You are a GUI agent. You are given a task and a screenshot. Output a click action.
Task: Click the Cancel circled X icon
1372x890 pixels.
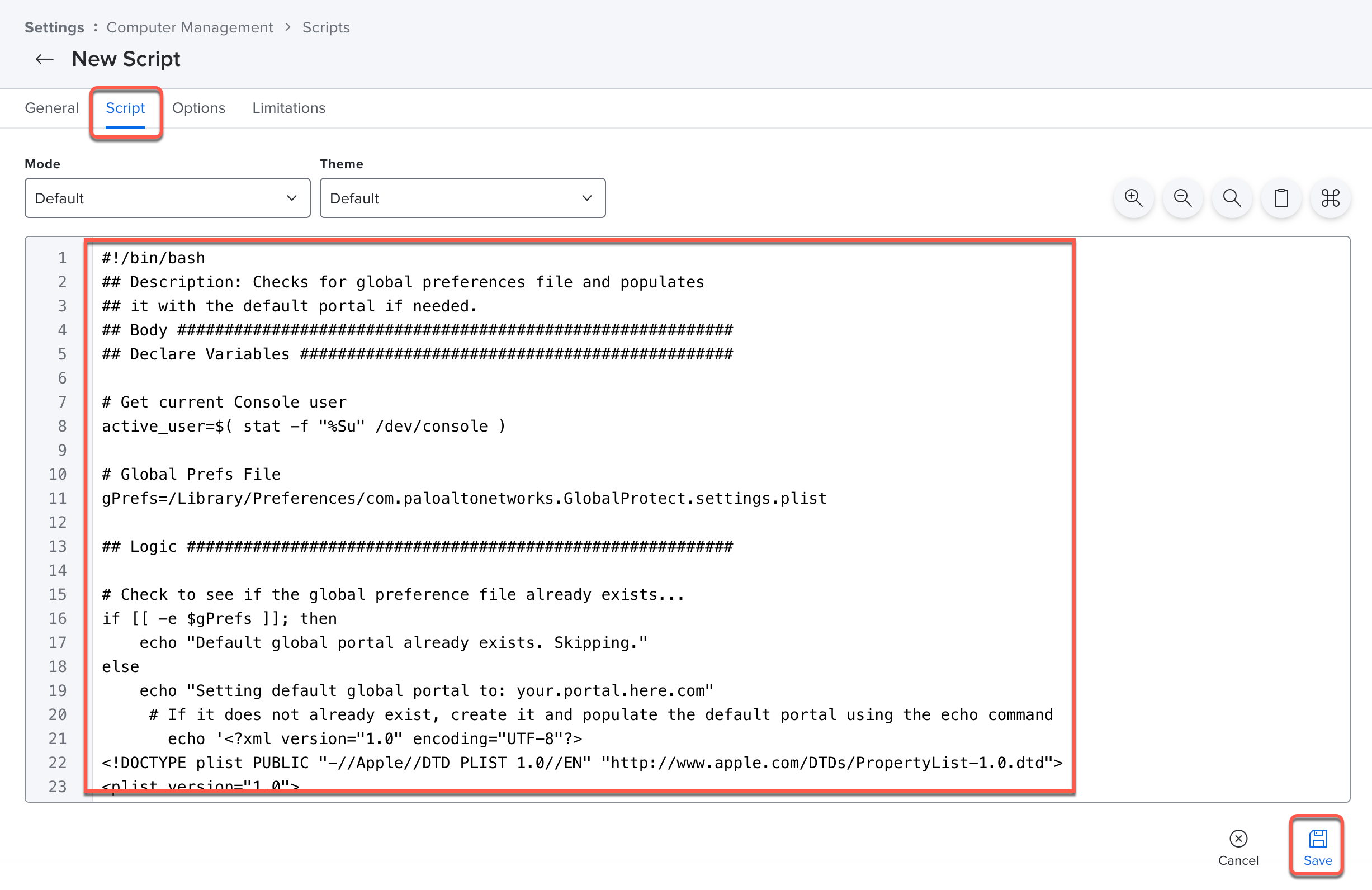(x=1238, y=838)
